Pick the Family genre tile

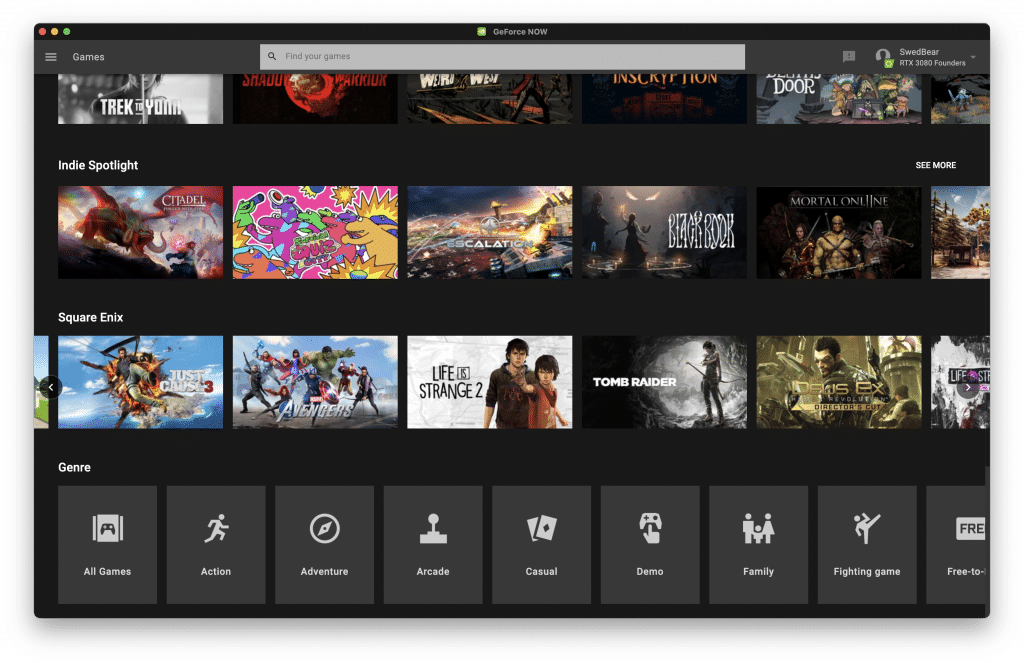pyautogui.click(x=758, y=545)
